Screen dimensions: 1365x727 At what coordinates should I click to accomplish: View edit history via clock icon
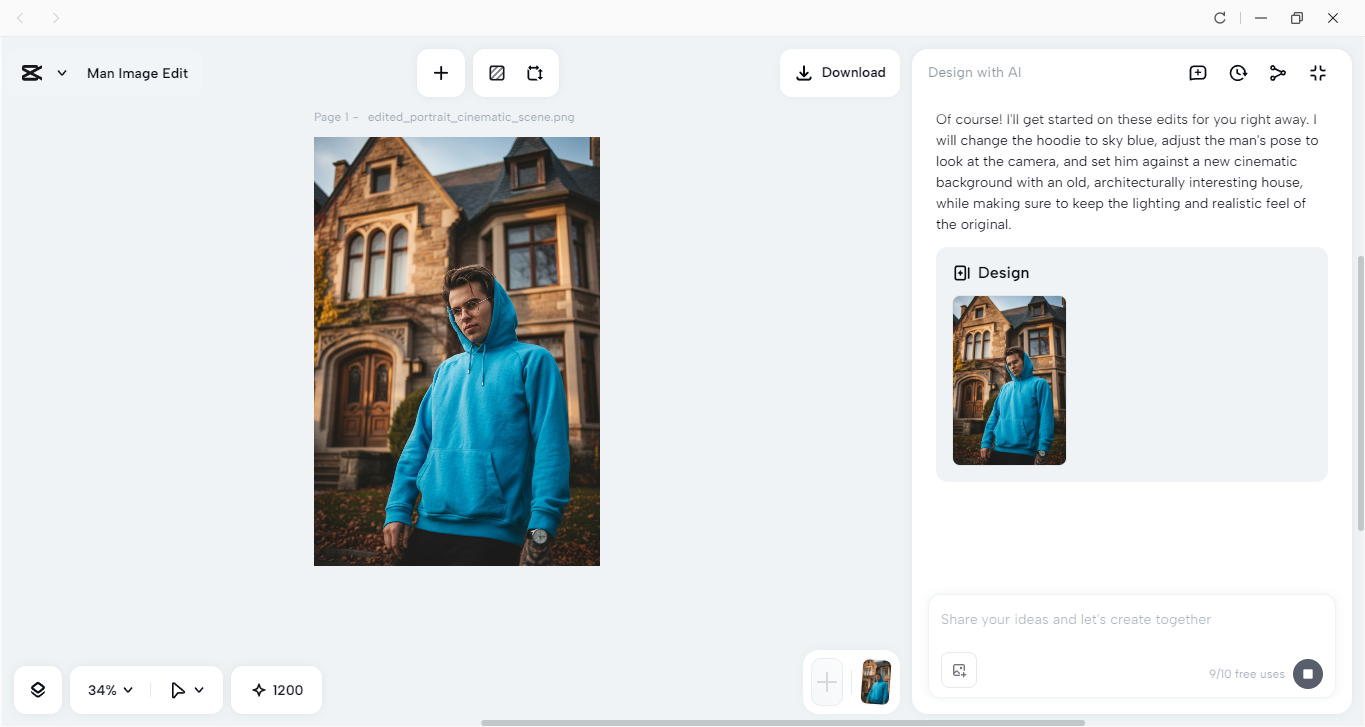tap(1238, 72)
